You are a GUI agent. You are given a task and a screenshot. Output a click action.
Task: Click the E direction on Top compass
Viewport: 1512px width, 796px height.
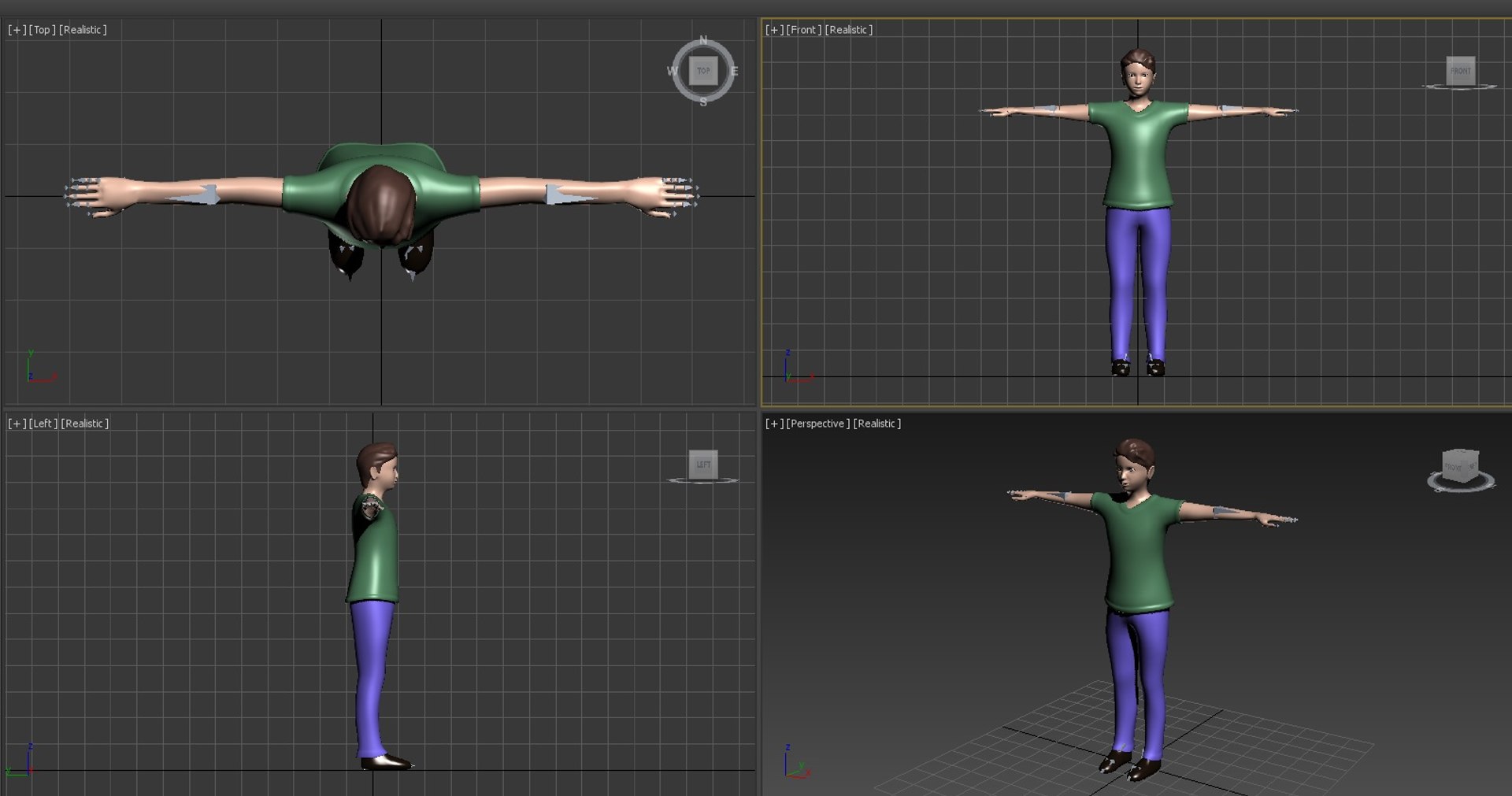coord(734,71)
